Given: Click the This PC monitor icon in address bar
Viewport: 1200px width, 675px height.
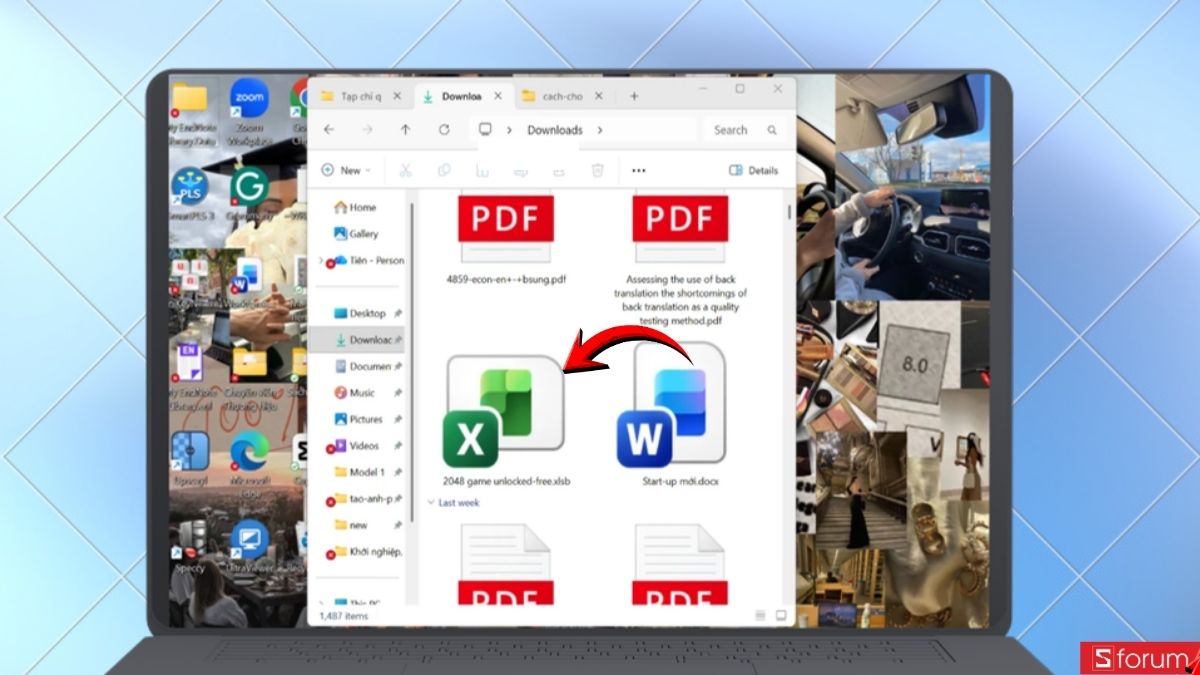Looking at the screenshot, I should [486, 130].
